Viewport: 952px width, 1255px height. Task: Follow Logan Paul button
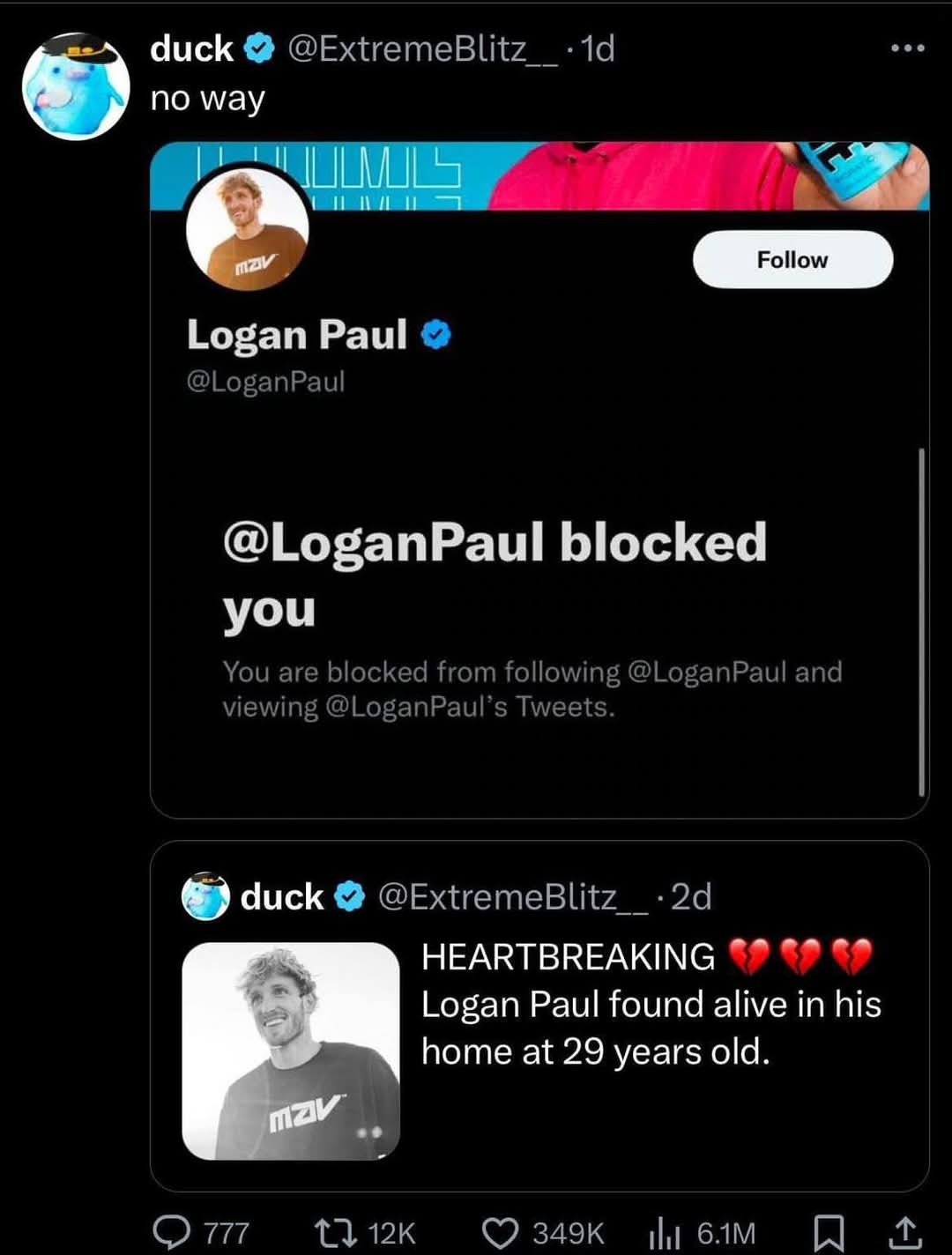click(792, 259)
